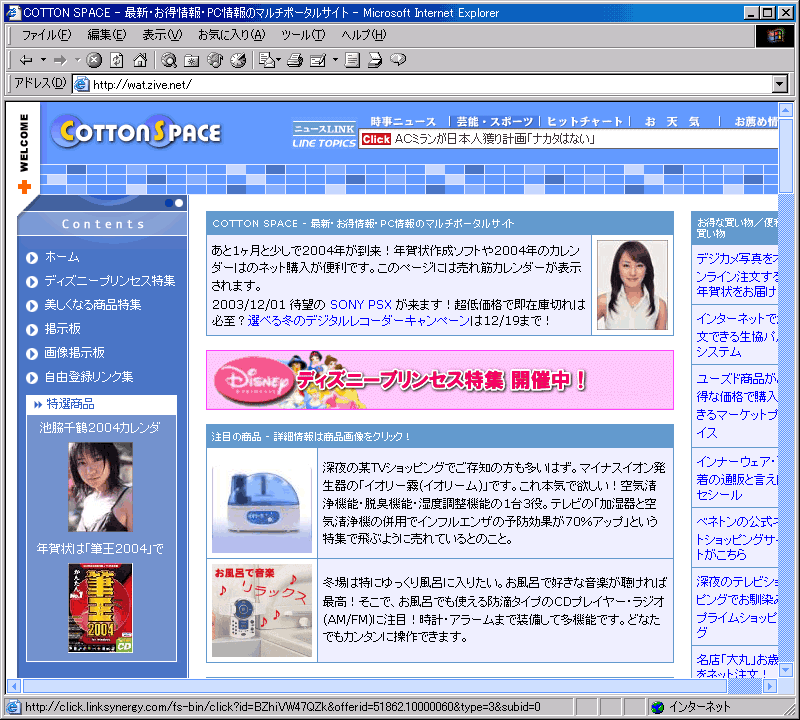
Task: Open the Search pane from the toolbar
Action: tap(169, 60)
